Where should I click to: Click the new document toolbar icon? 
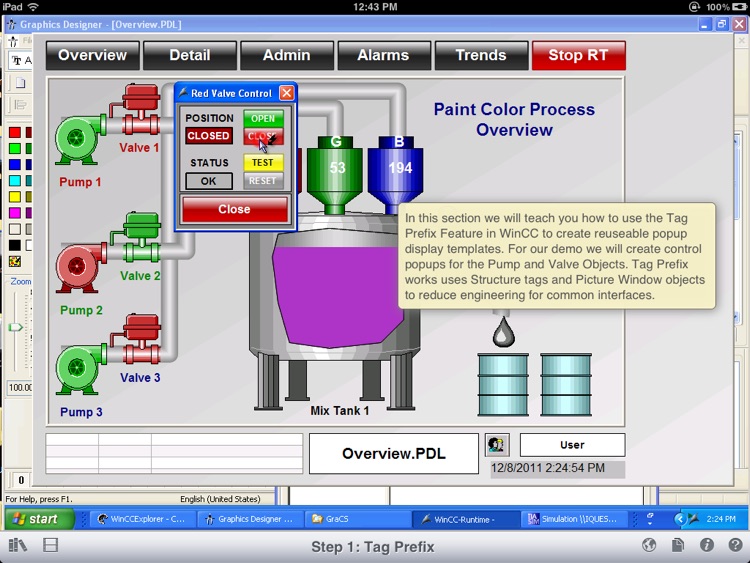20,83
